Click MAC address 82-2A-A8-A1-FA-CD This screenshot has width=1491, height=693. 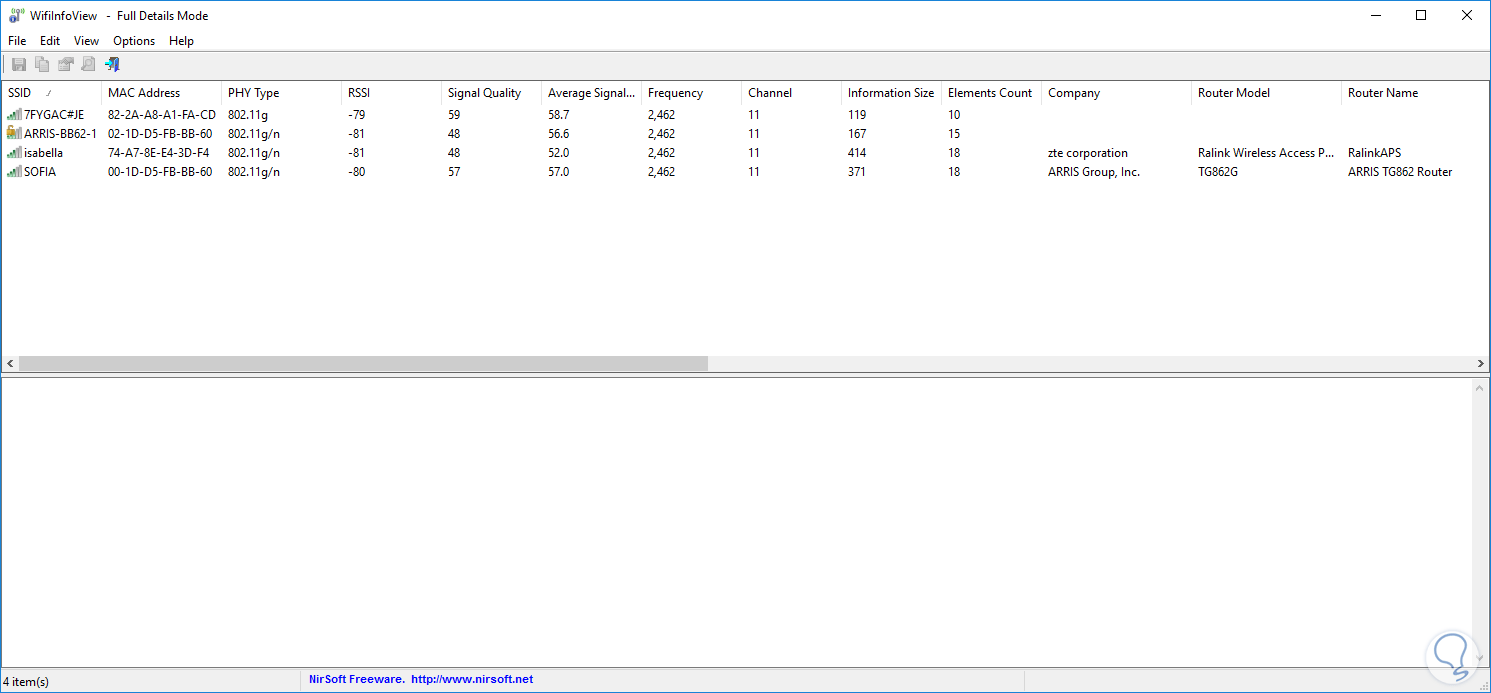[162, 115]
